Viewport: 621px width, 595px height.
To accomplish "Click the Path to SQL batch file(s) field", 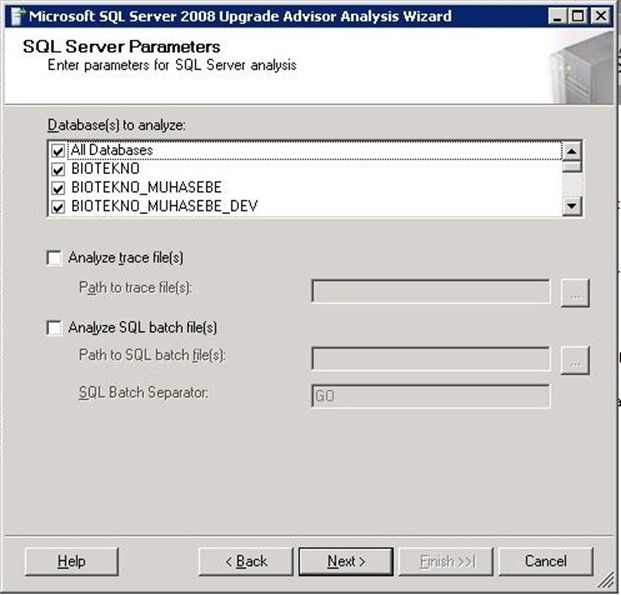I will click(431, 359).
